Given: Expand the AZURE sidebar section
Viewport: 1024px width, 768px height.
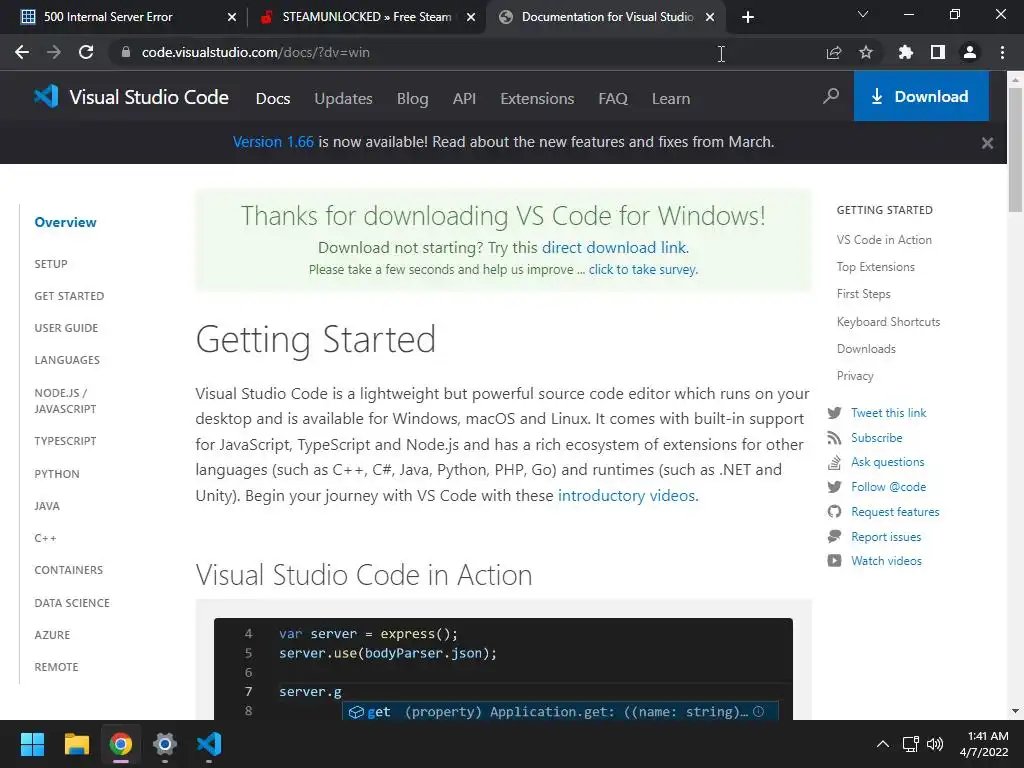Looking at the screenshot, I should click(52, 635).
